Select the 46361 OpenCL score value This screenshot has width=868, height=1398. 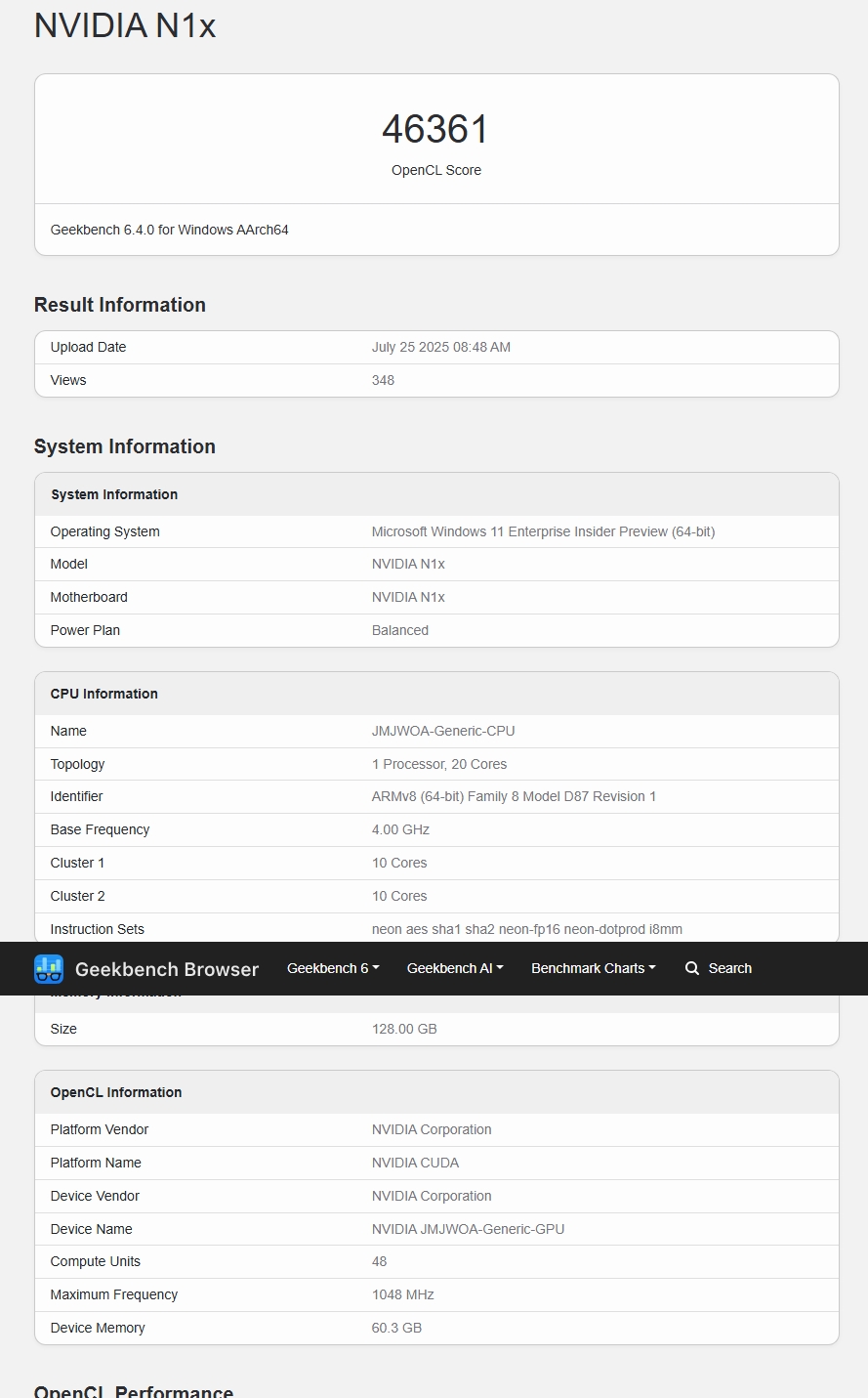[435, 129]
